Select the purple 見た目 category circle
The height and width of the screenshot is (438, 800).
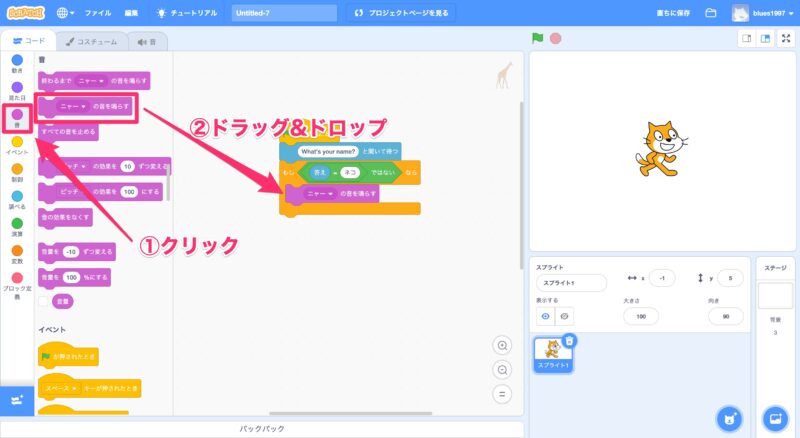[x=17, y=88]
